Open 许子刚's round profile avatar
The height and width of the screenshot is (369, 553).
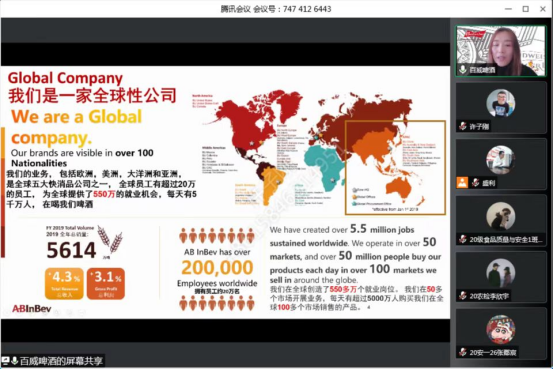pyautogui.click(x=500, y=103)
